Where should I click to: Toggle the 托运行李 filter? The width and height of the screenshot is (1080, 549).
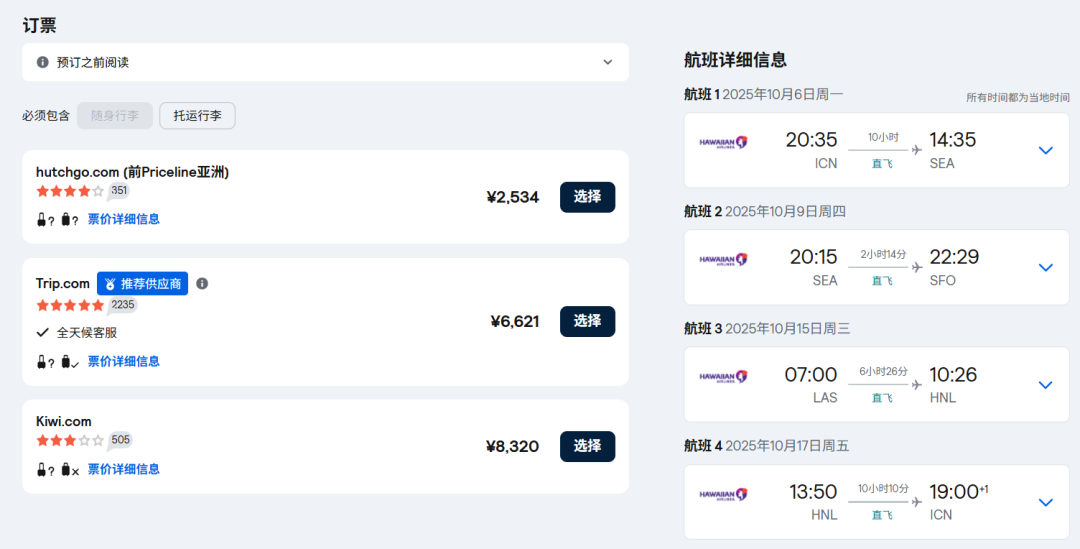coord(197,116)
